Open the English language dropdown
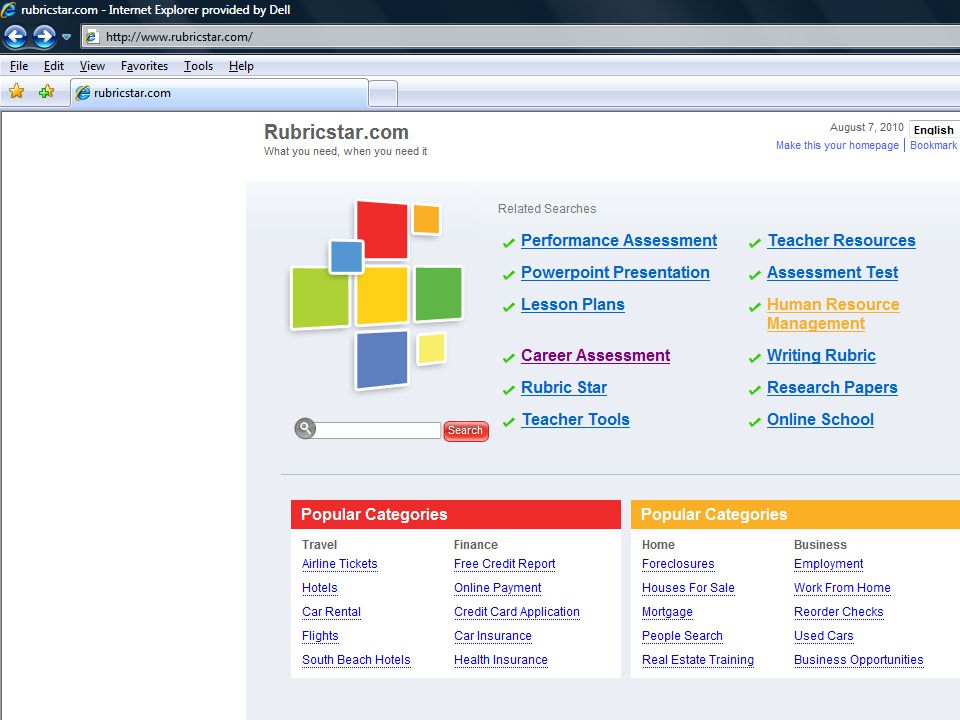 (934, 130)
